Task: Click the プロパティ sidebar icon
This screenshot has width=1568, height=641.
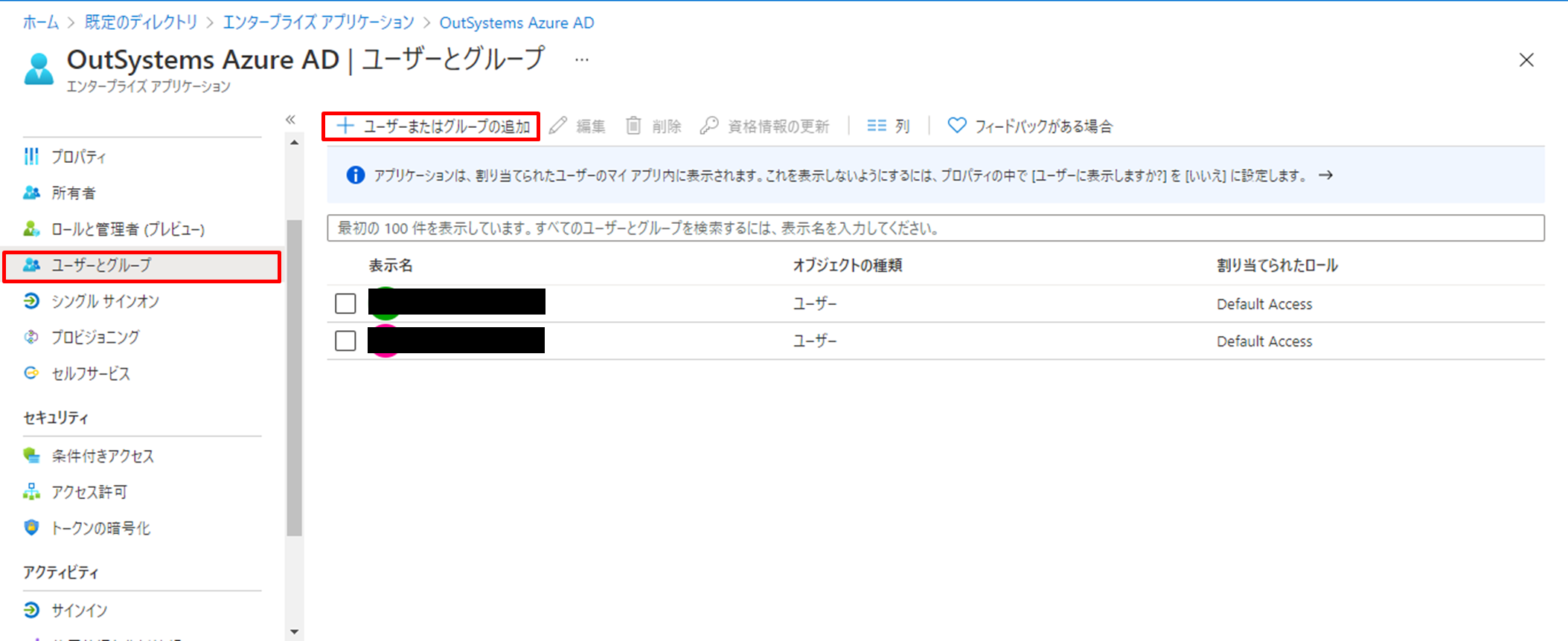Action: click(31, 156)
